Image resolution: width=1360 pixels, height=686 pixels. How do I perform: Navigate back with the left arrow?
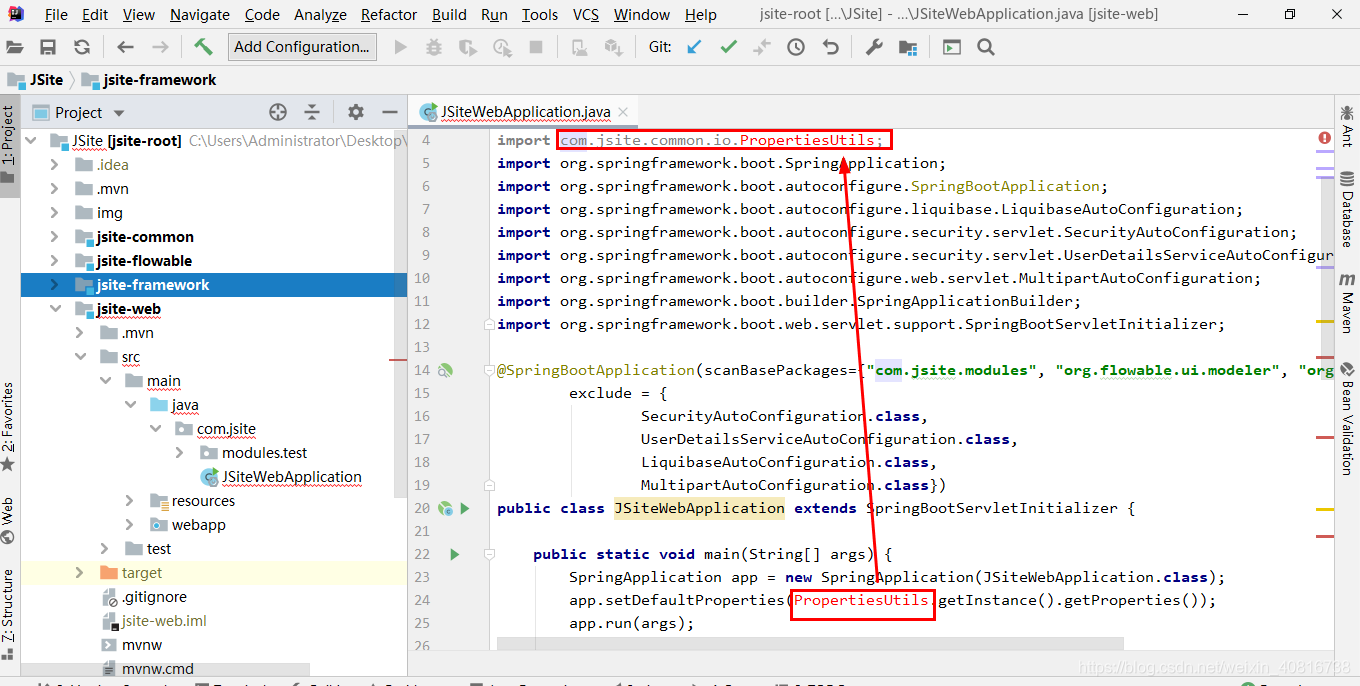pyautogui.click(x=125, y=47)
